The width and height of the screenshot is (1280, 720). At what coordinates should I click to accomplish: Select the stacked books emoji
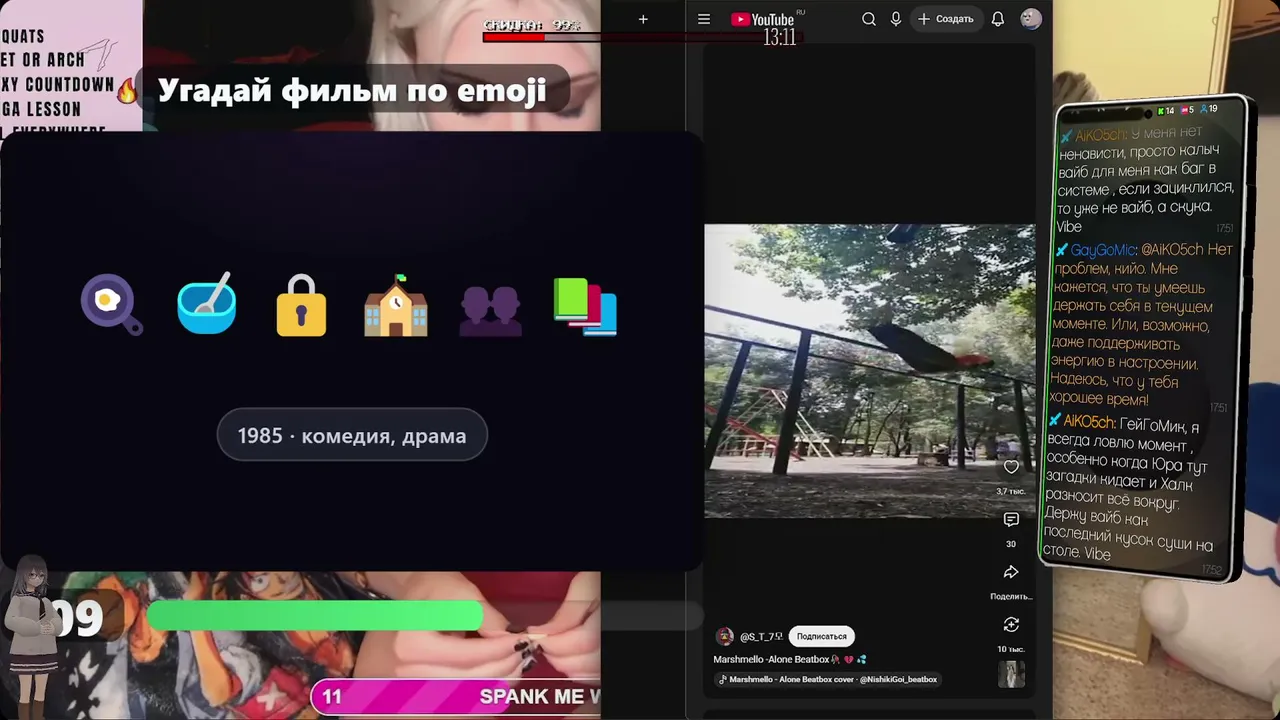point(585,306)
